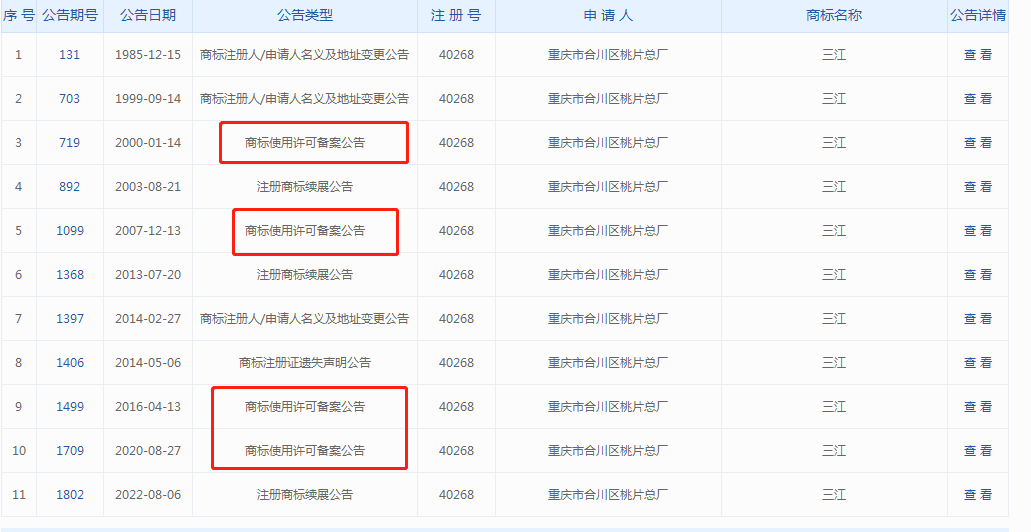The image size is (1031, 532).
Task: Open 查看 link for issue 1099
Action: tap(978, 231)
